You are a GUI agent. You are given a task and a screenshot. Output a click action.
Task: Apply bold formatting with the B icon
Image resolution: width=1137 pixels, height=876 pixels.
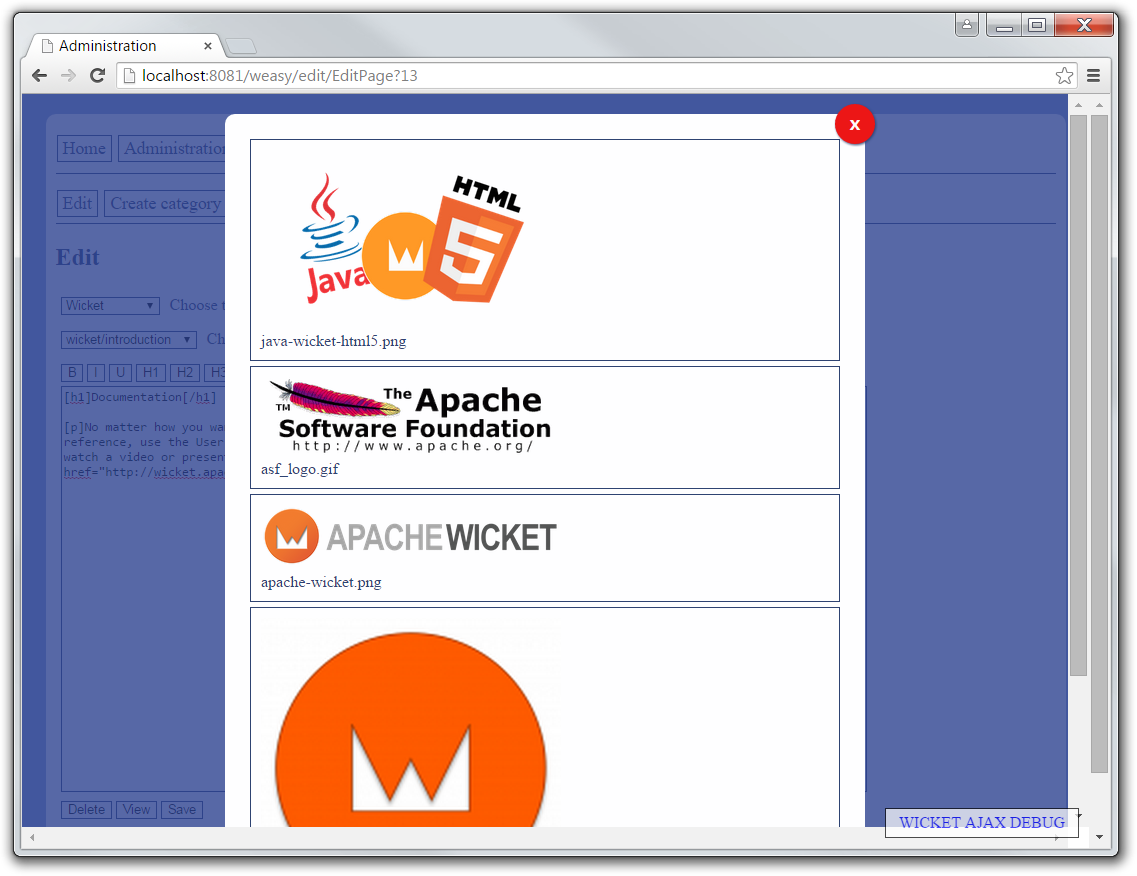click(72, 372)
